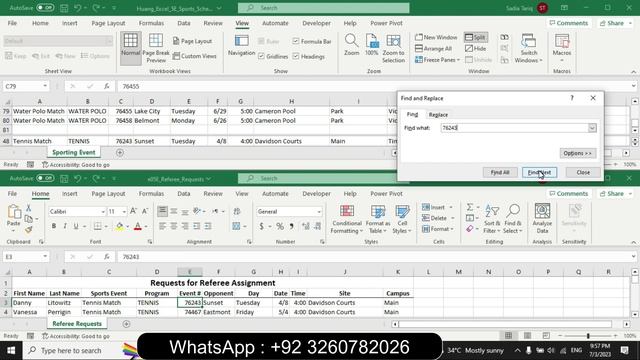Open a New Window
This screenshot has width=640, height=360.
(x=436, y=37)
